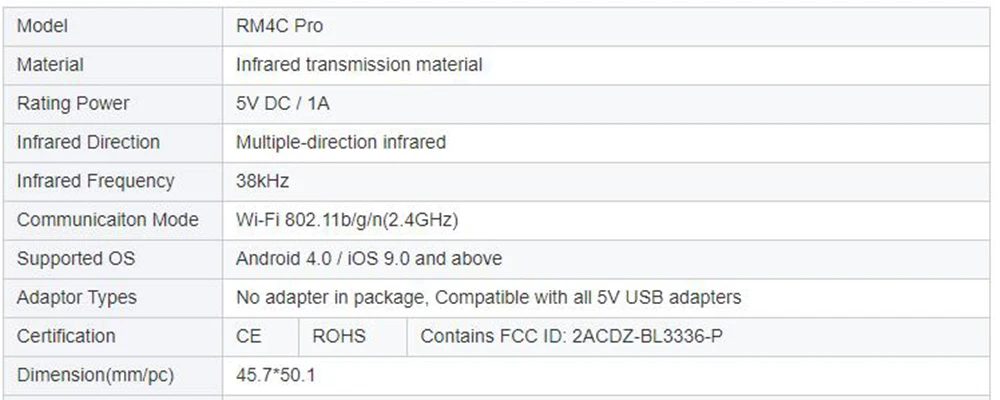Click the Adaptor Types label

[77, 298]
